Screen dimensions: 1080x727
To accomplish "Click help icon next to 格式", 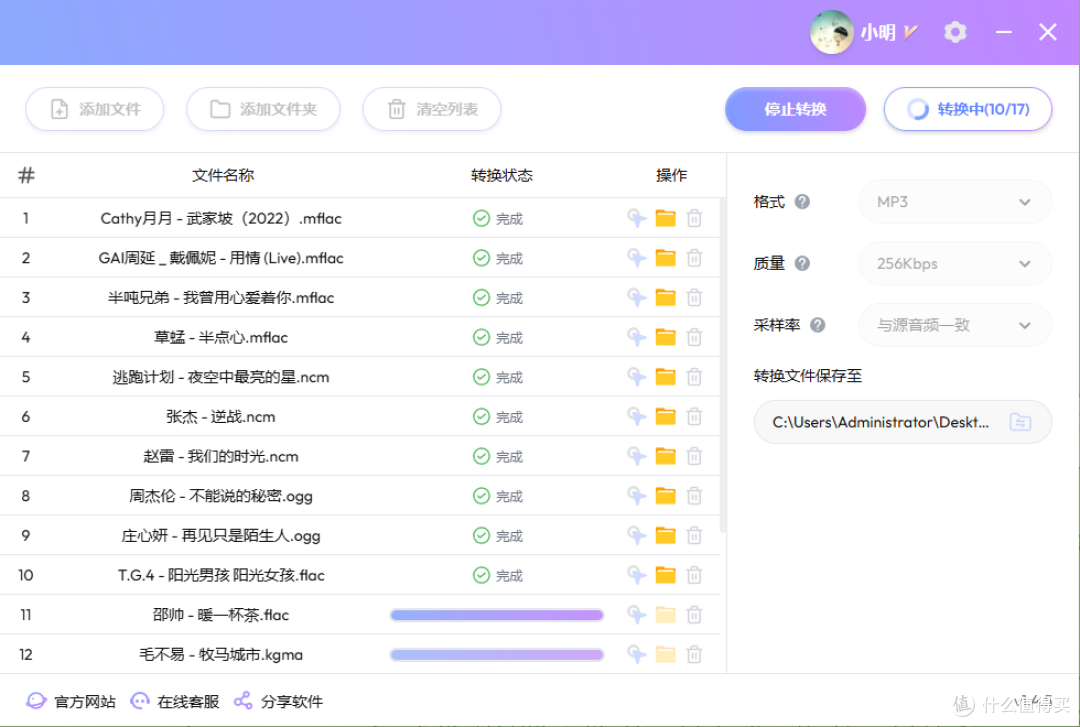I will (x=802, y=202).
